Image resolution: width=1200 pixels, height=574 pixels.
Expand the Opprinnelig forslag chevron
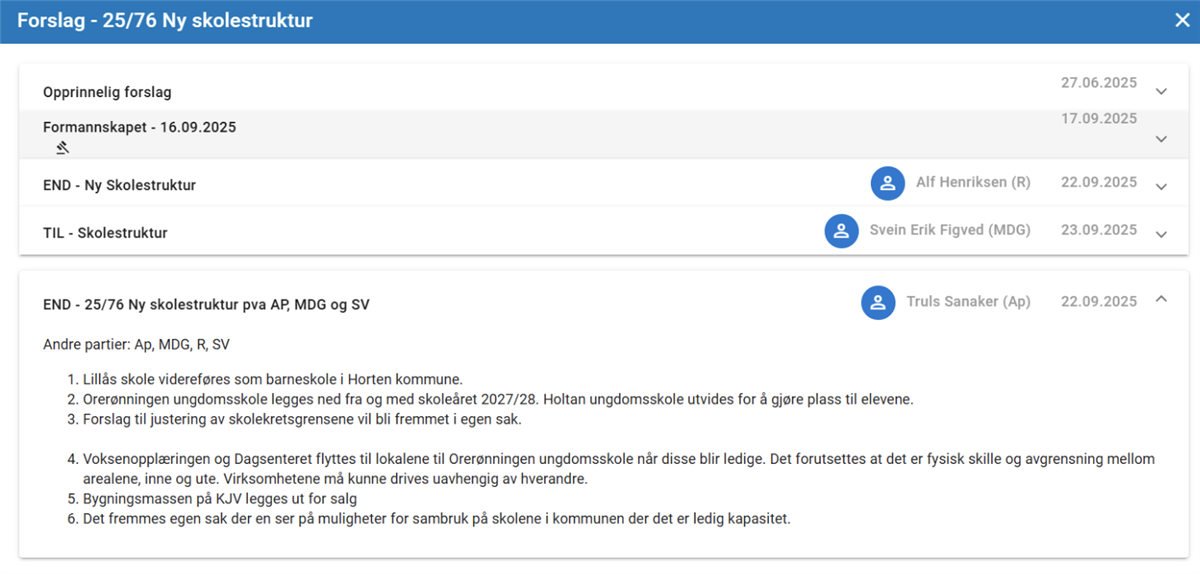click(x=1161, y=91)
